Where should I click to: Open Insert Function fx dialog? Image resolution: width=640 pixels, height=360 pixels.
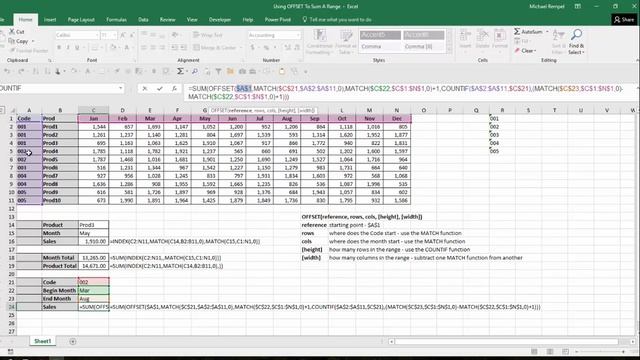click(x=174, y=89)
